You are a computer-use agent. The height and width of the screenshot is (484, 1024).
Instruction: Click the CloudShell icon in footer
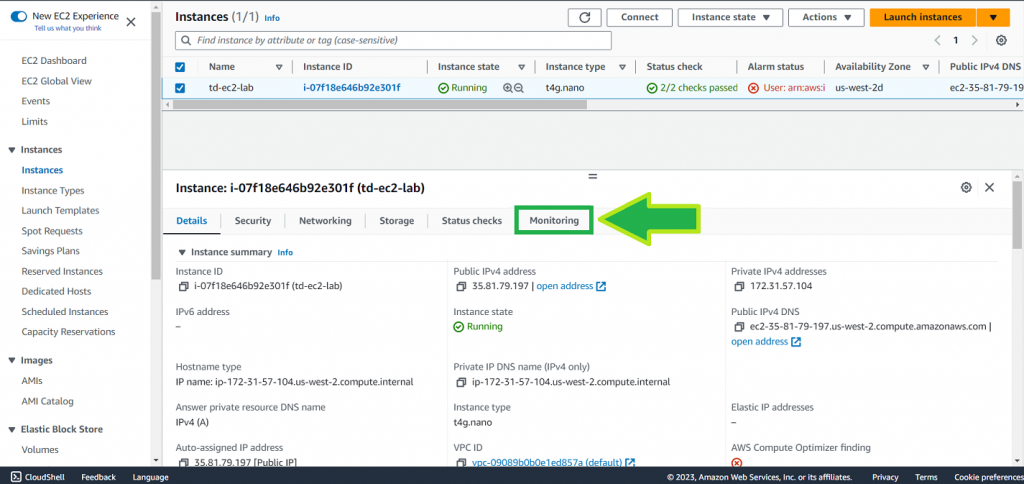click(x=15, y=477)
